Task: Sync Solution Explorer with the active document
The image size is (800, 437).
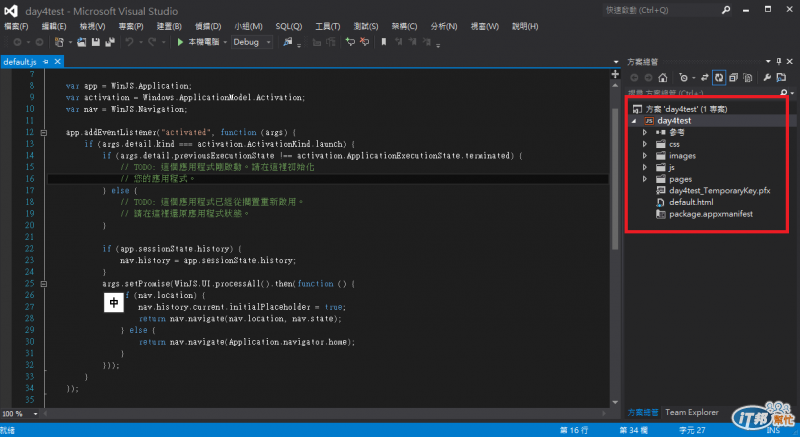Action: (x=705, y=78)
